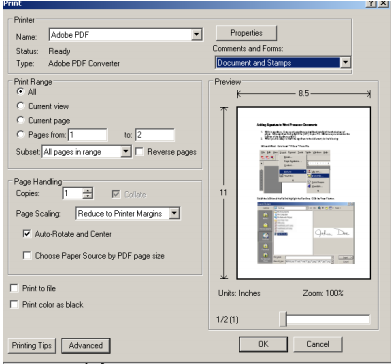Click the preview page slider handle
This screenshot has width=391, height=364.
pyautogui.click(x=283, y=319)
